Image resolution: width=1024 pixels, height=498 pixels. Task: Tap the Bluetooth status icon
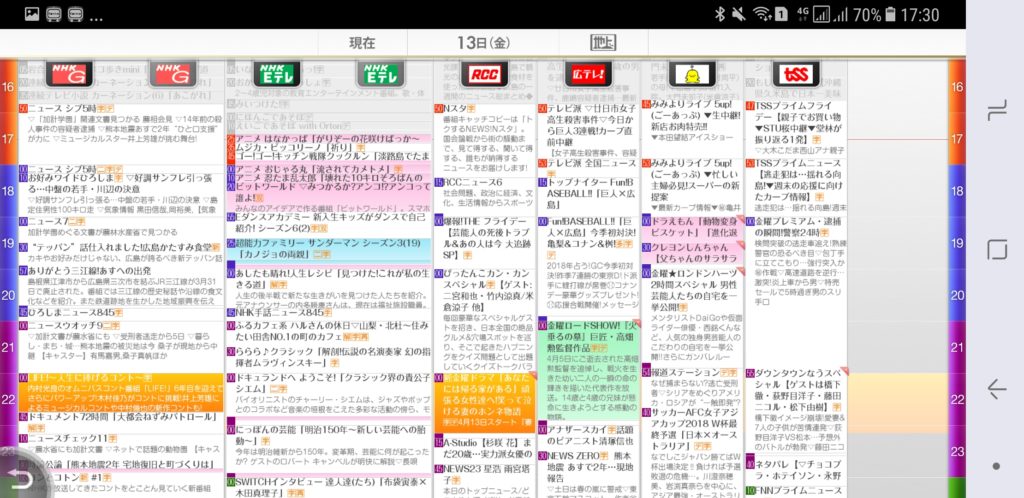720,14
